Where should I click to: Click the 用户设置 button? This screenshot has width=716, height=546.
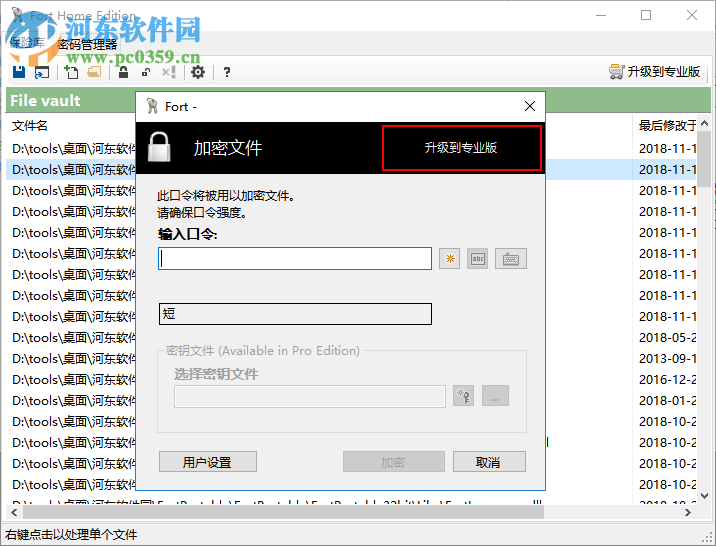[x=208, y=462]
